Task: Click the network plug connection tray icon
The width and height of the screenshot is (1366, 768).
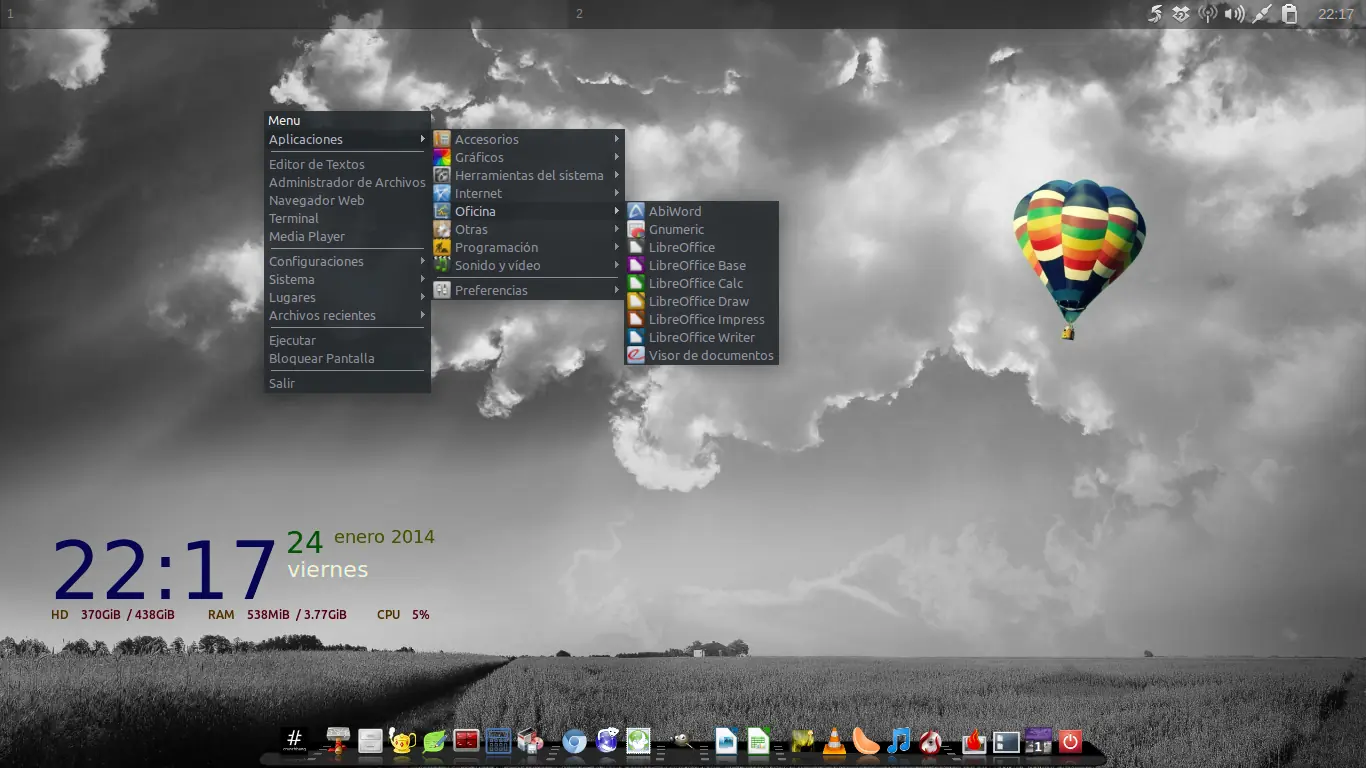Action: 1262,14
